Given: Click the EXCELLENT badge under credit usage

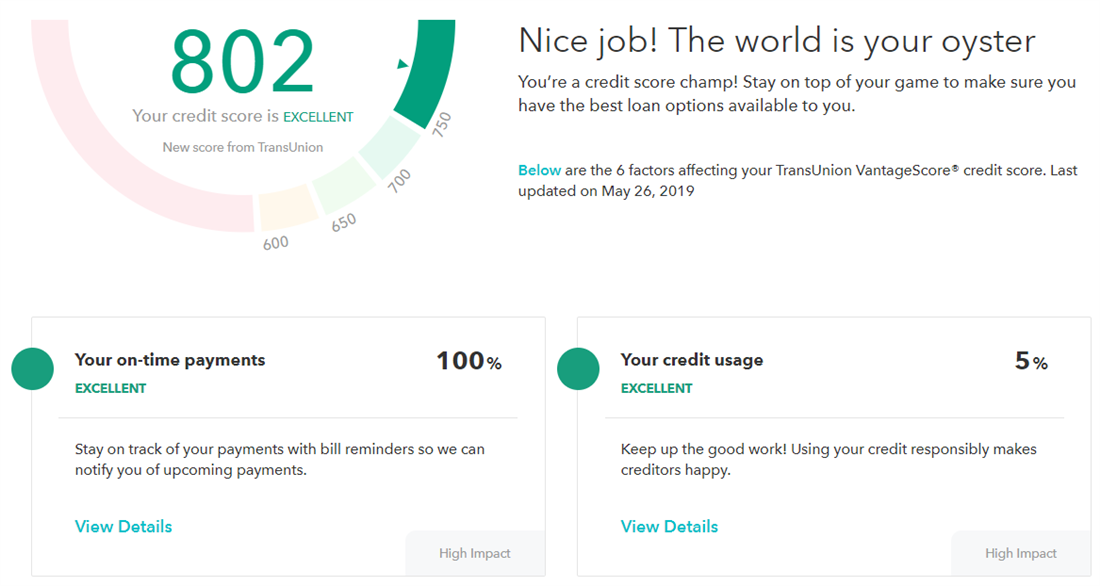Looking at the screenshot, I should 657,388.
